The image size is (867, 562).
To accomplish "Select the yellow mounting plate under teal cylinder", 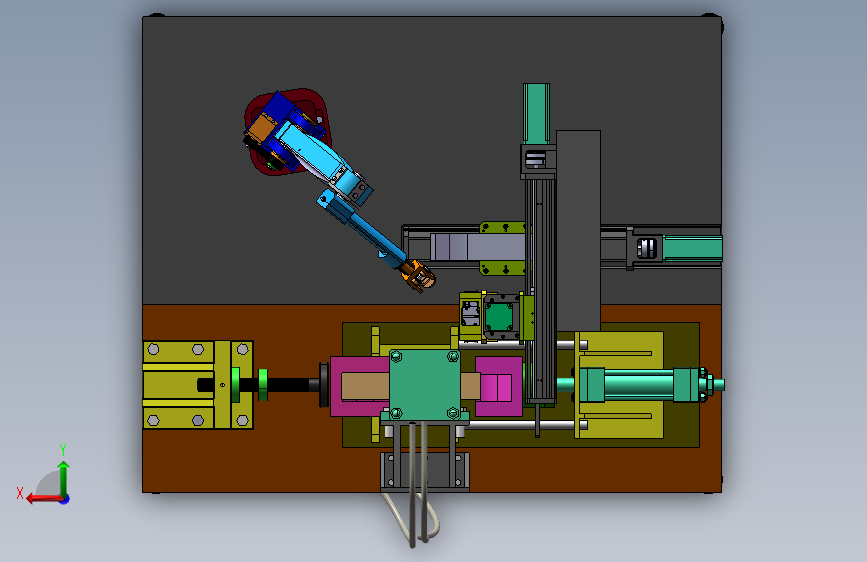I will pyautogui.click(x=619, y=384).
